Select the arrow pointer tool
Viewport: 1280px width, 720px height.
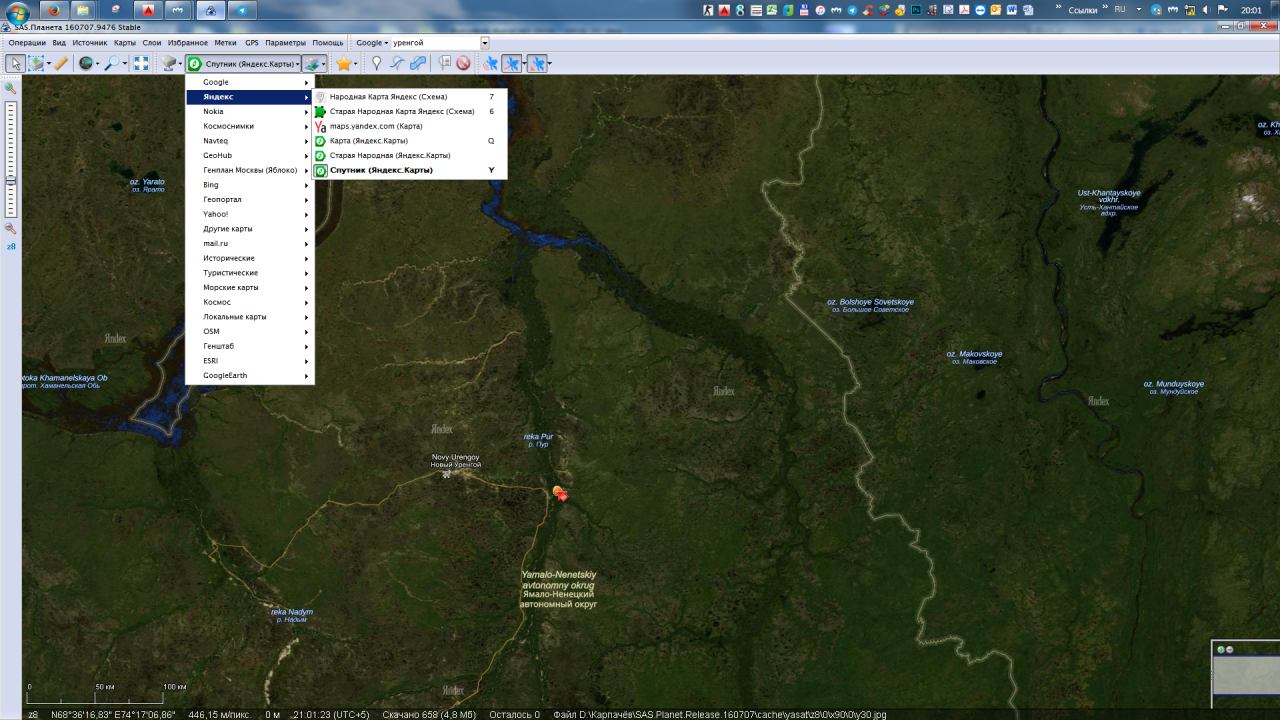pyautogui.click(x=15, y=63)
